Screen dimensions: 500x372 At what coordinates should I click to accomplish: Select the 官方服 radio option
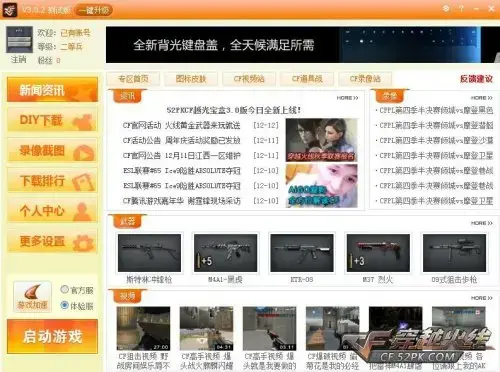click(77, 290)
